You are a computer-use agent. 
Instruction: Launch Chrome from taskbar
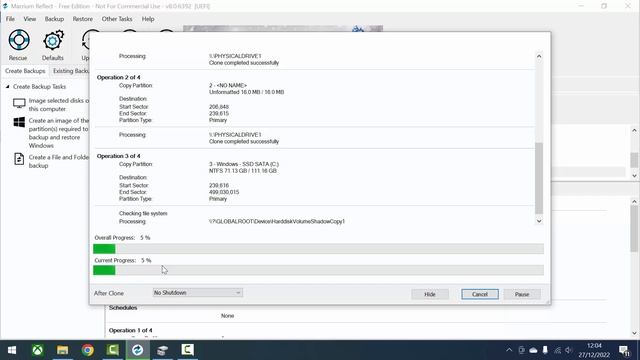(87, 350)
